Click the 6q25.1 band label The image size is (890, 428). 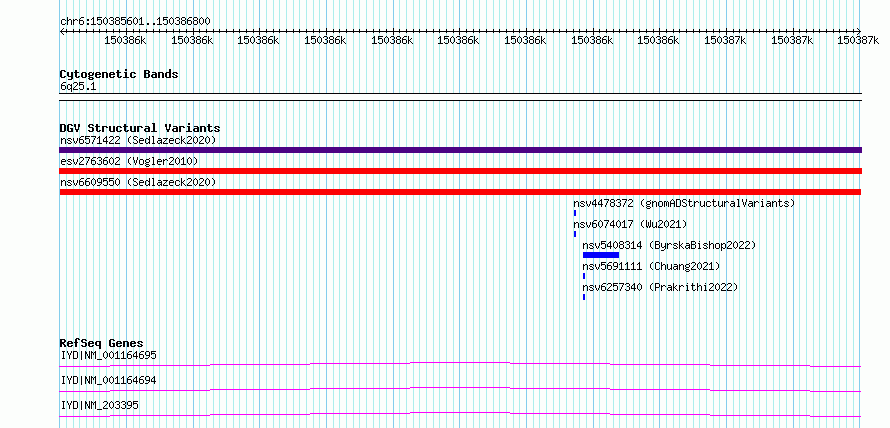pyautogui.click(x=79, y=86)
